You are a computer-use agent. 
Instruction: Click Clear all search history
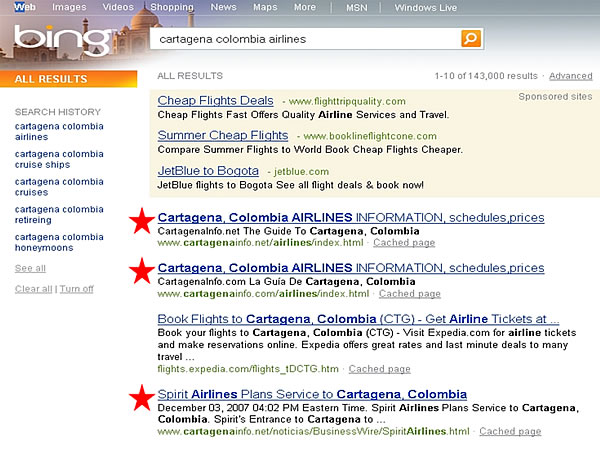[34, 289]
